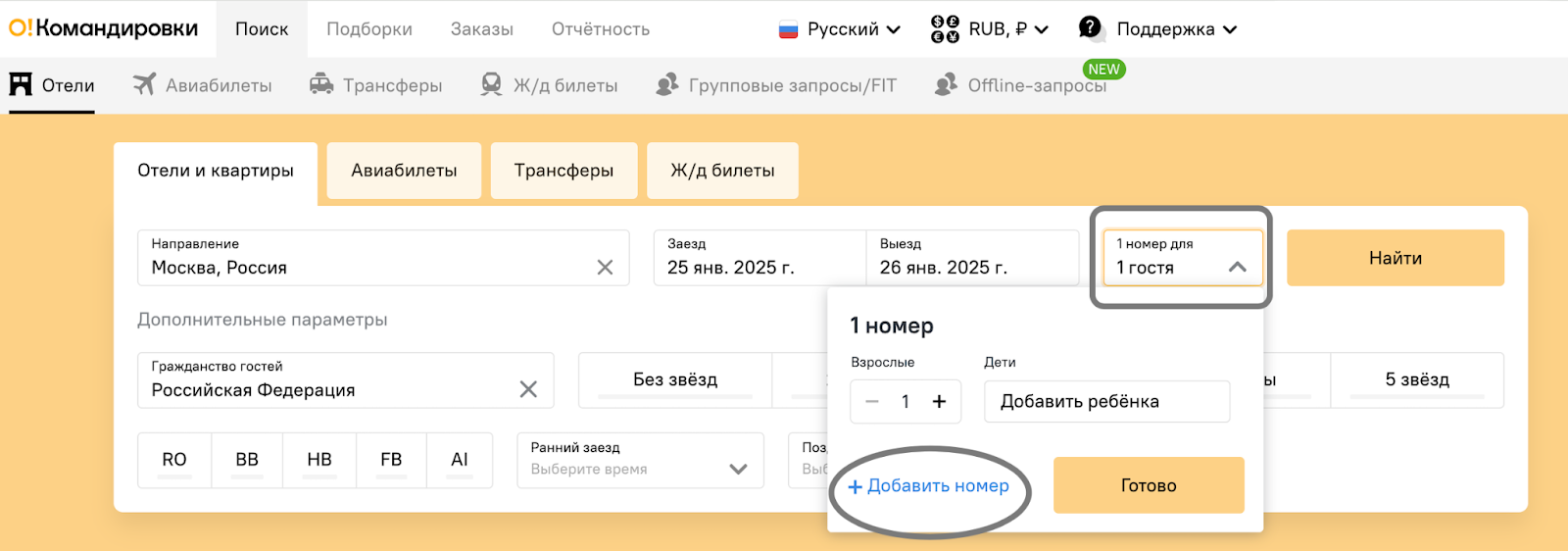The image size is (1568, 551).
Task: Toggle the AI meal plan option
Action: click(x=460, y=460)
